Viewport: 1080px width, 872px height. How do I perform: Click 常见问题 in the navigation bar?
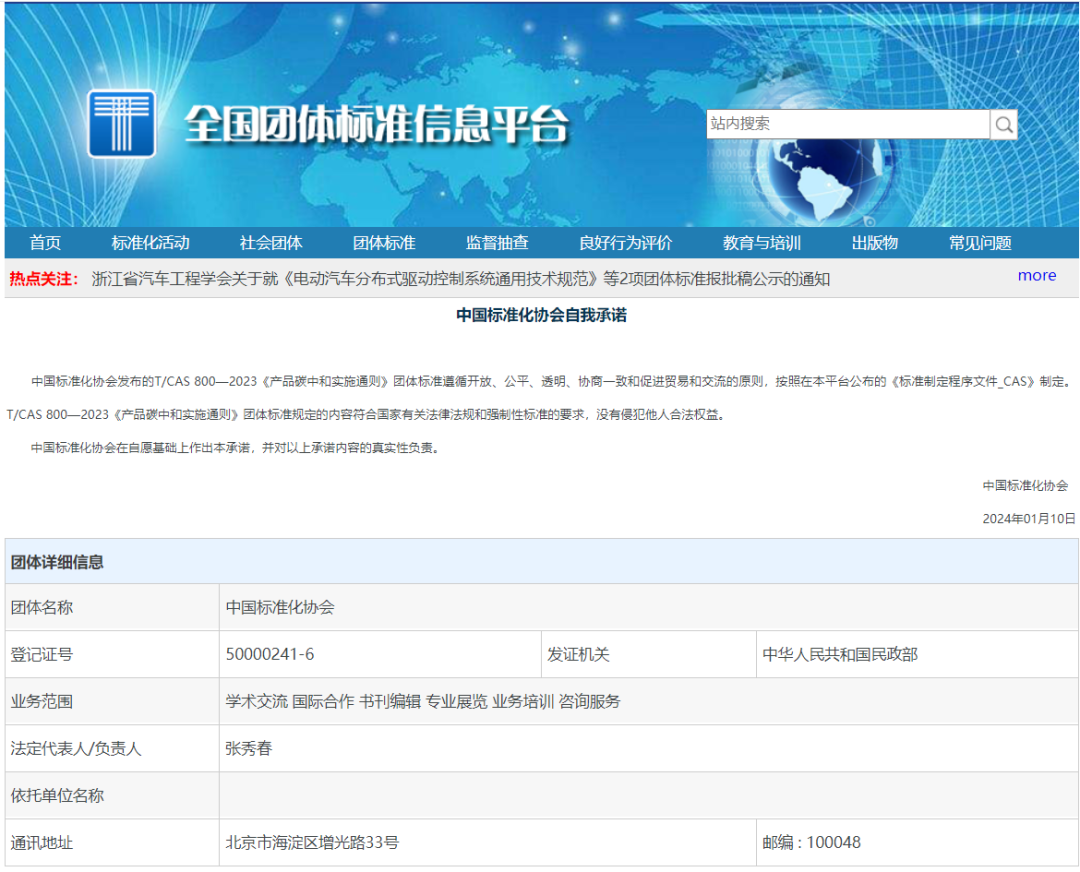[980, 243]
